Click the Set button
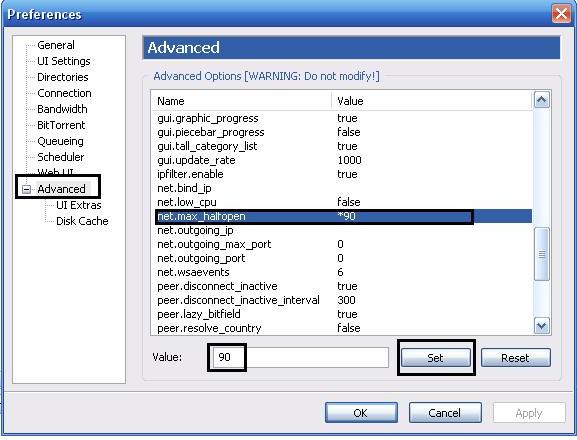Viewport: 577px width, 440px height. [436, 358]
